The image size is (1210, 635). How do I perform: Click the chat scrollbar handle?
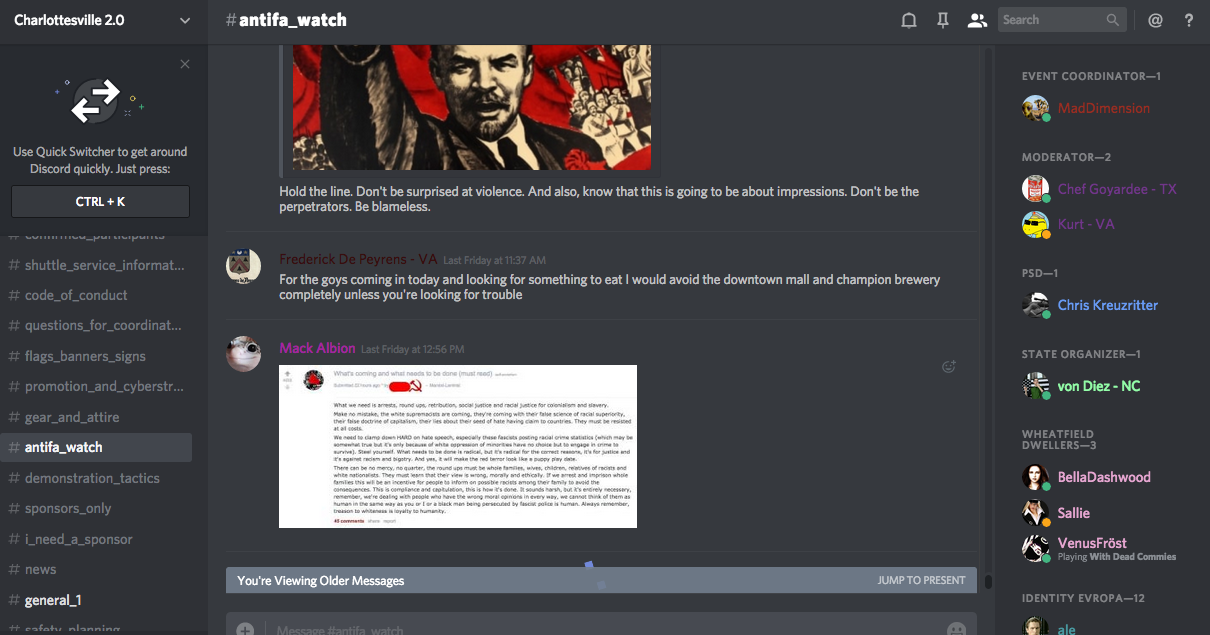pyautogui.click(x=988, y=581)
